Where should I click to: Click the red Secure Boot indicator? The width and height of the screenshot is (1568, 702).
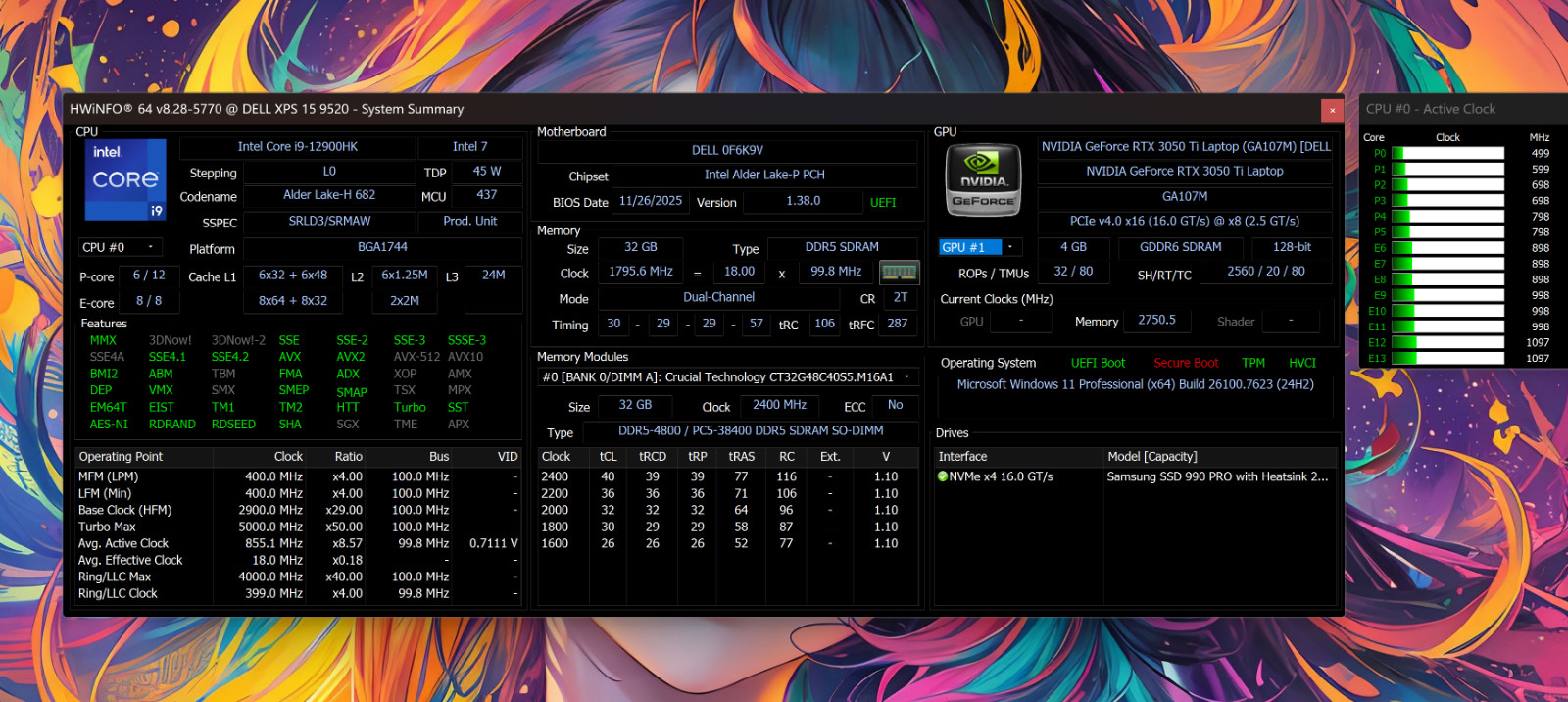(1186, 363)
